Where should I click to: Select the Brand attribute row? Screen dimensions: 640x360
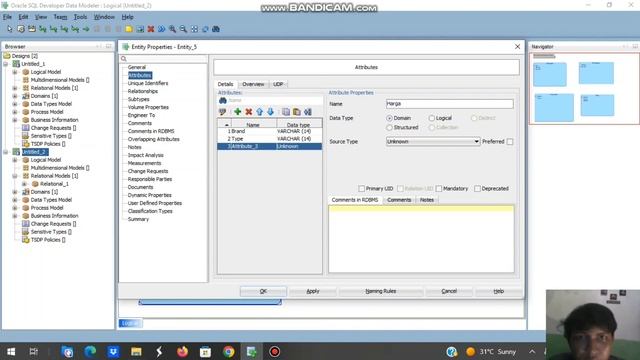tap(270, 131)
